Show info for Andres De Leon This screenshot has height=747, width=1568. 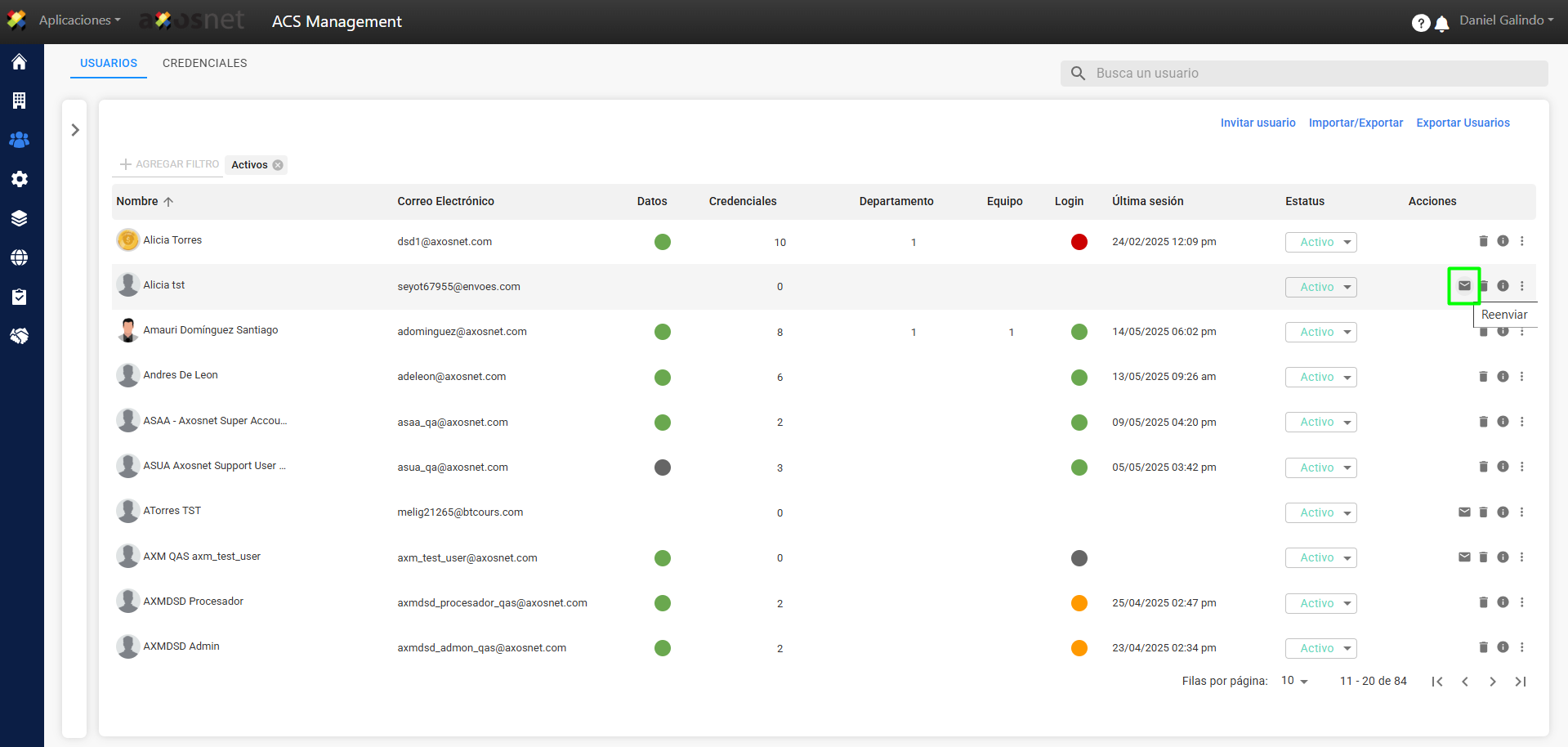tap(1503, 377)
